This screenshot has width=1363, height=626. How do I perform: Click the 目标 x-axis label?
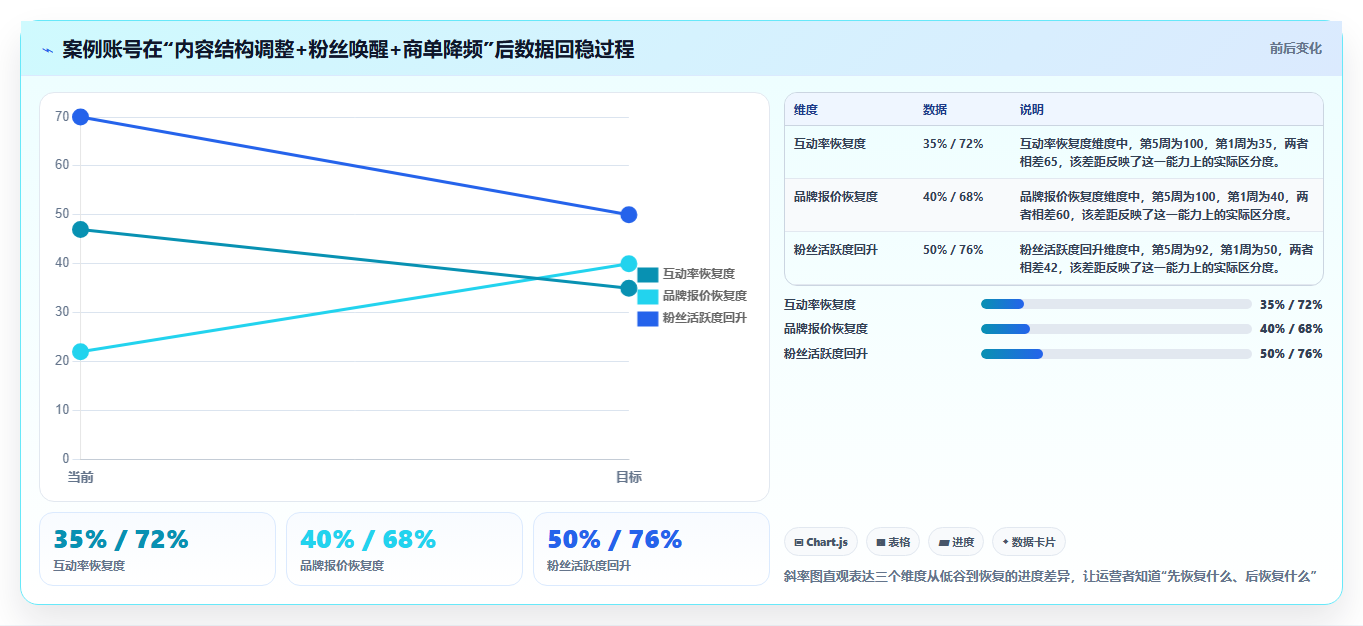pos(629,477)
